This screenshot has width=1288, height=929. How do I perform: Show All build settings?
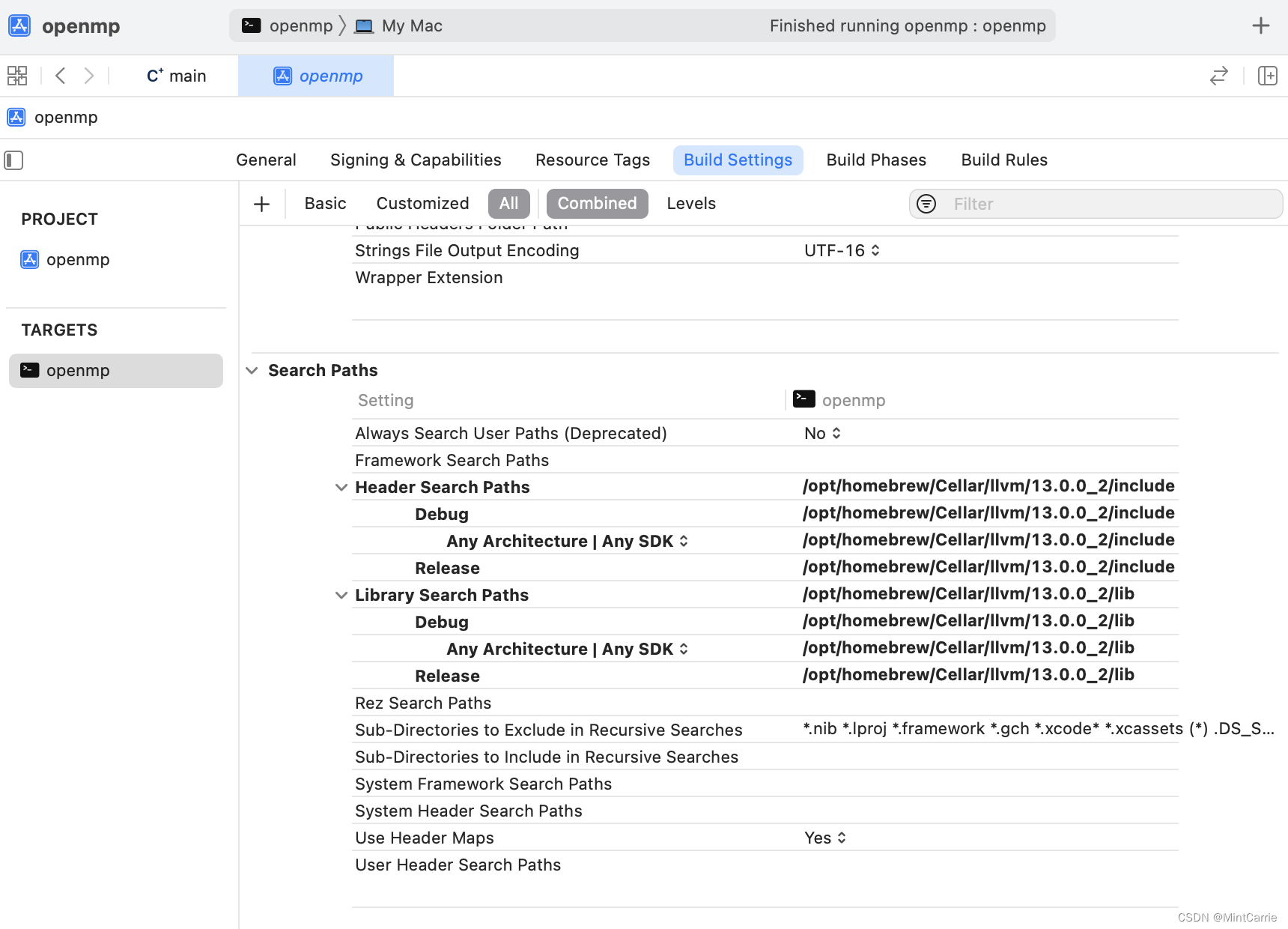[508, 204]
